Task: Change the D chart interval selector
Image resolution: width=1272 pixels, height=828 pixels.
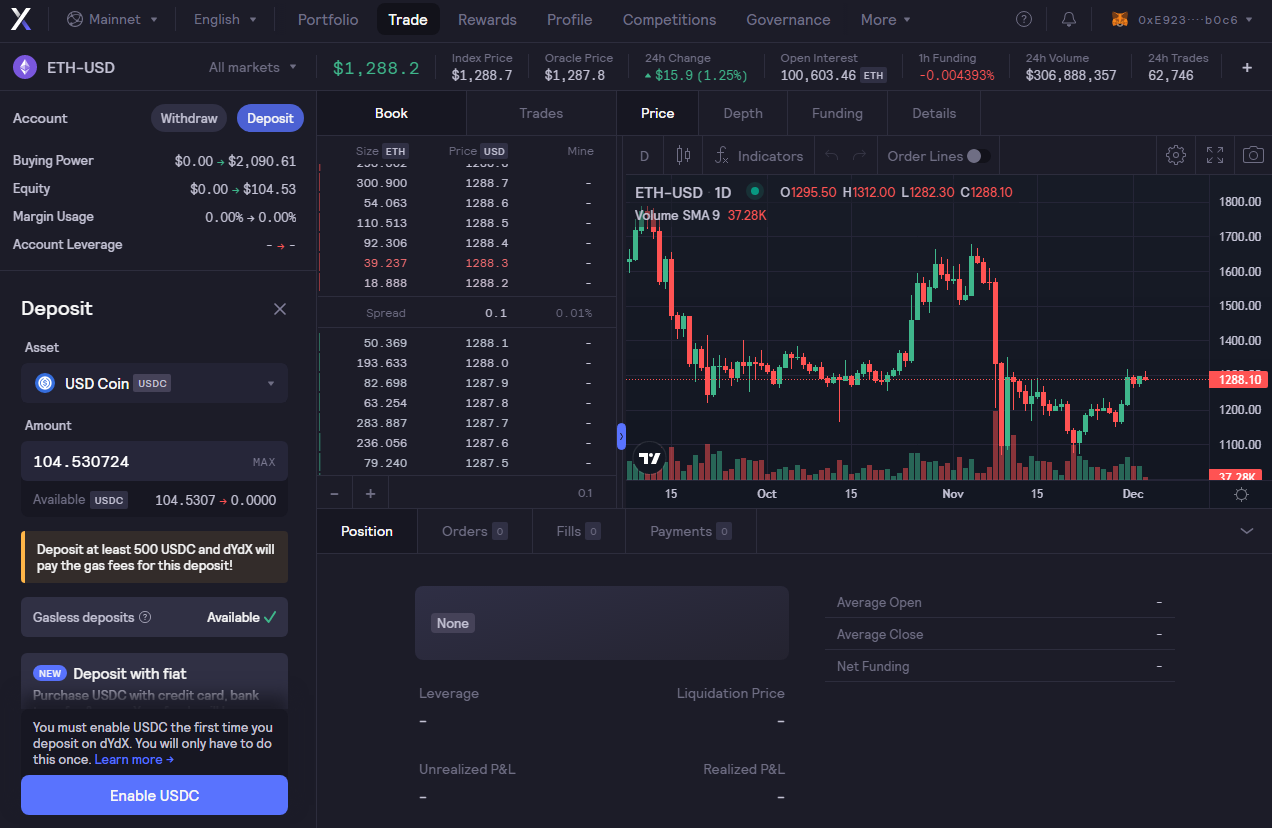Action: (645, 156)
